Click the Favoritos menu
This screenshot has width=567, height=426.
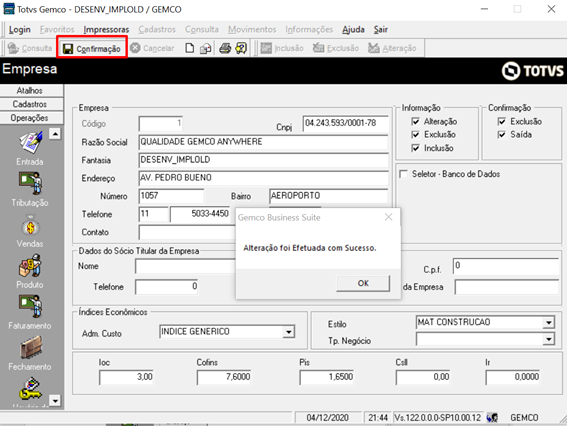[57, 29]
